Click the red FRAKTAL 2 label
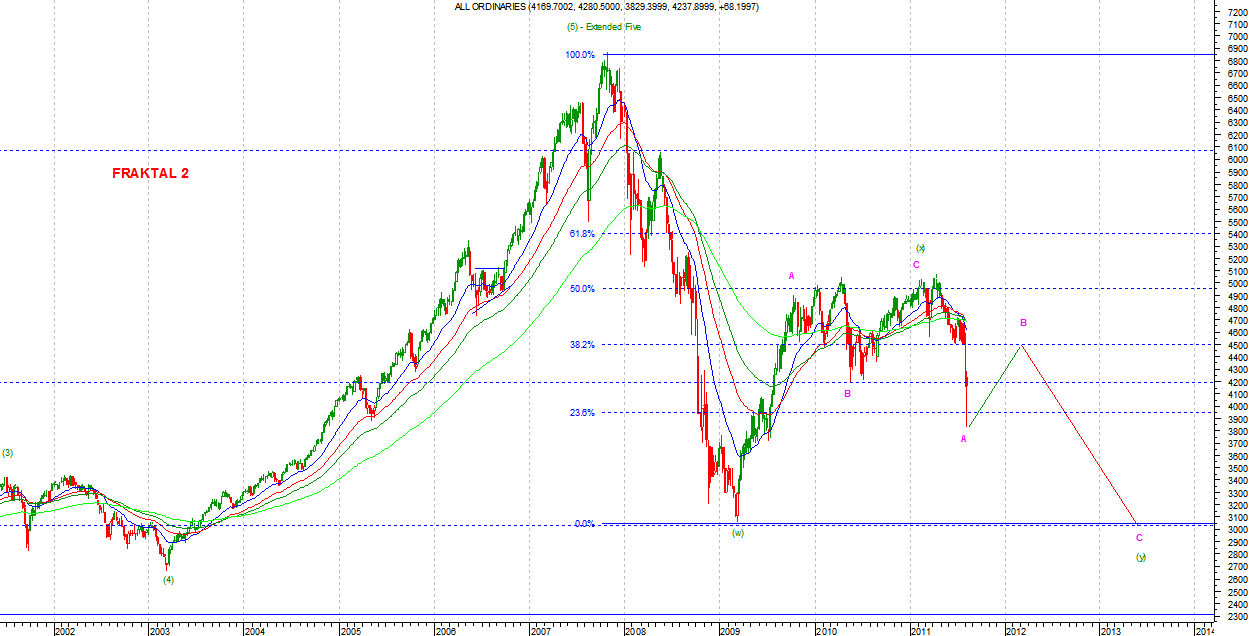The image size is (1250, 636). [150, 173]
